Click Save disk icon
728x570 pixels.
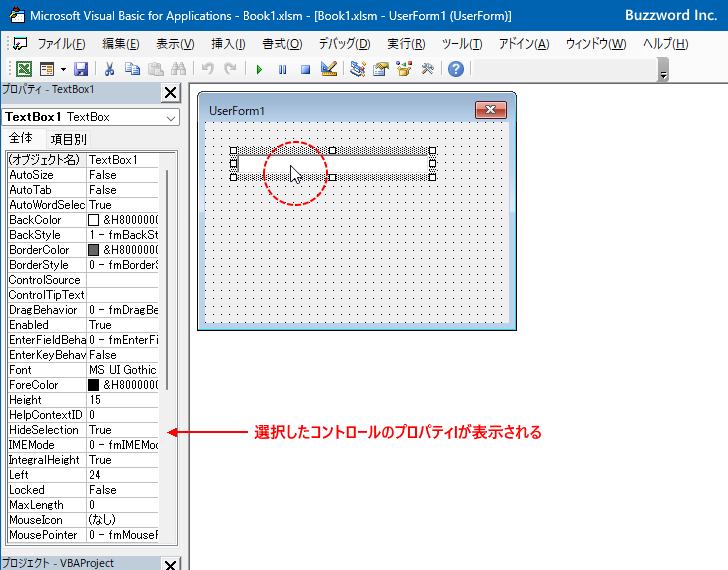tap(81, 69)
